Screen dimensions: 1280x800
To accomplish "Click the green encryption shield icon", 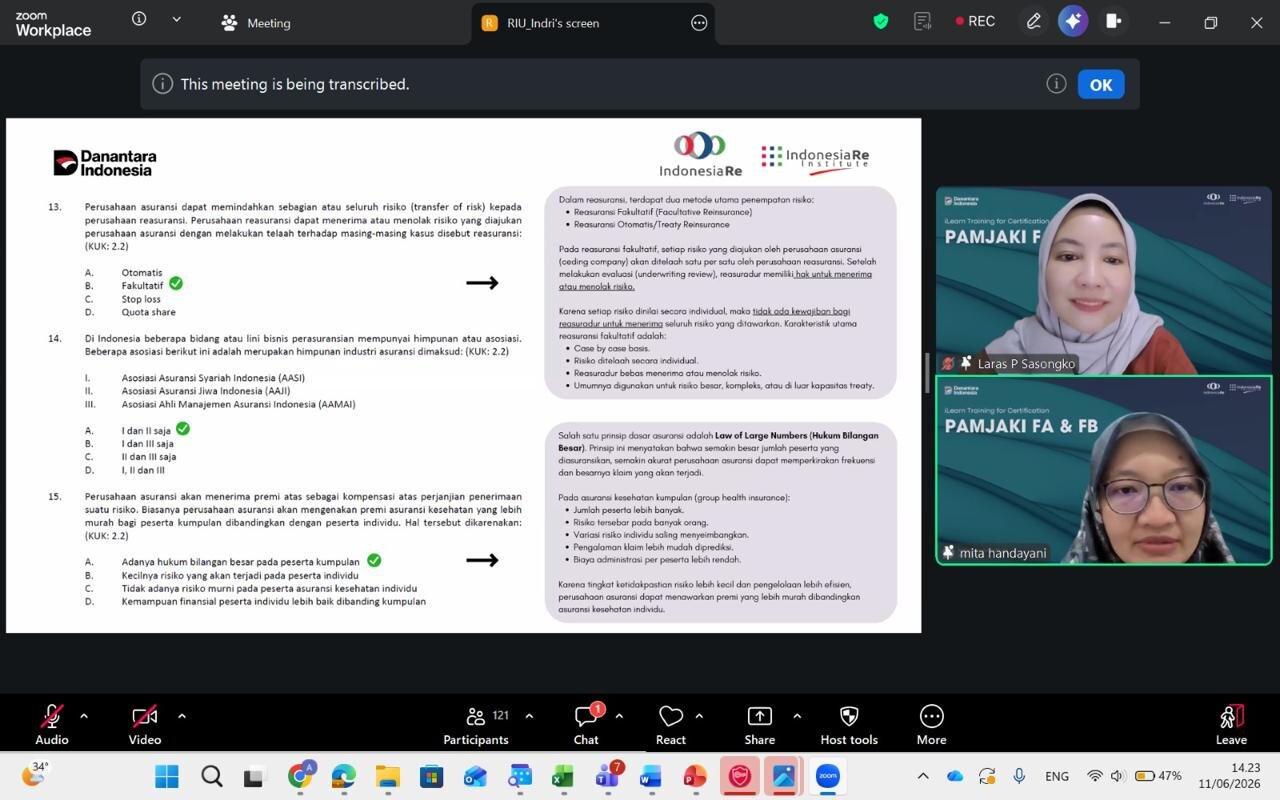I will [x=881, y=21].
